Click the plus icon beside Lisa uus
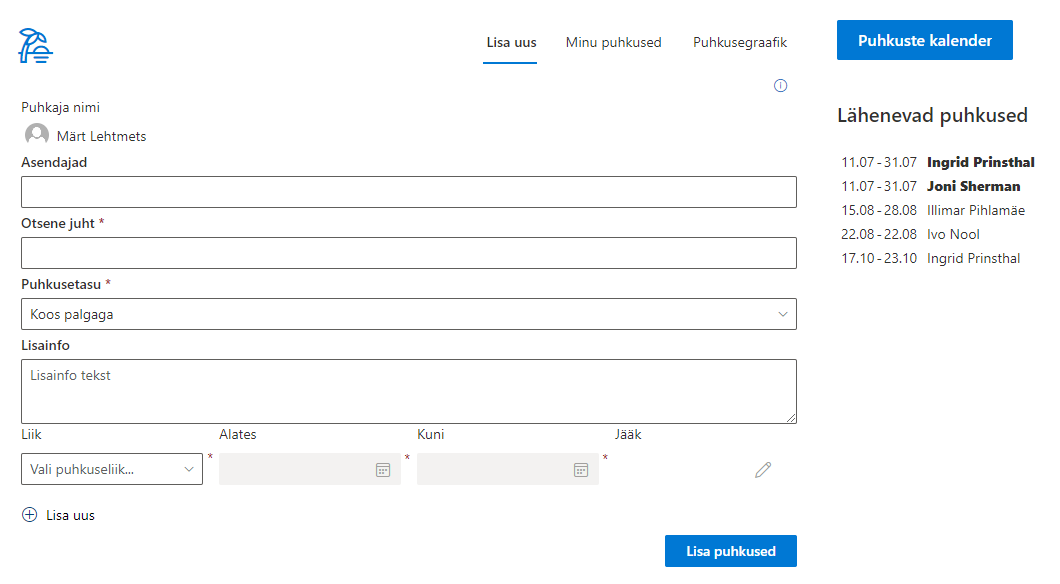1060x584 pixels. coord(30,516)
